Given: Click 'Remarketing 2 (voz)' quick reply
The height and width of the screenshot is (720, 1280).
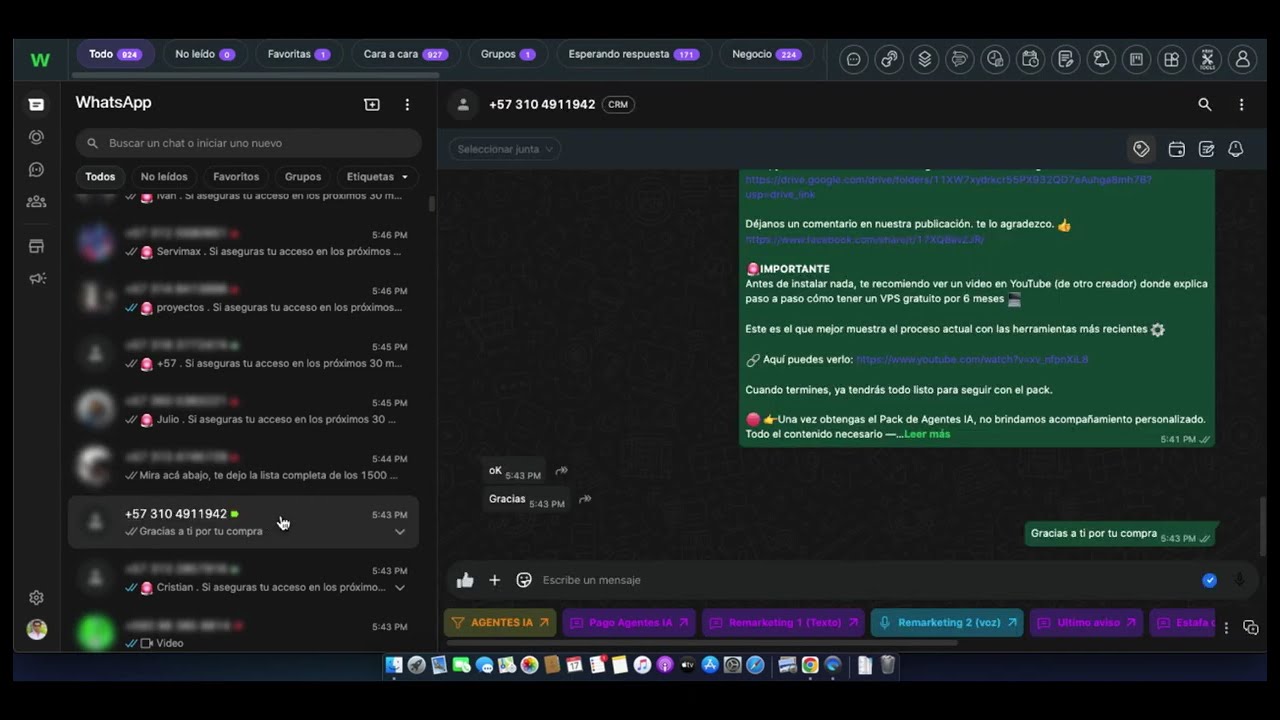Looking at the screenshot, I should (947, 622).
